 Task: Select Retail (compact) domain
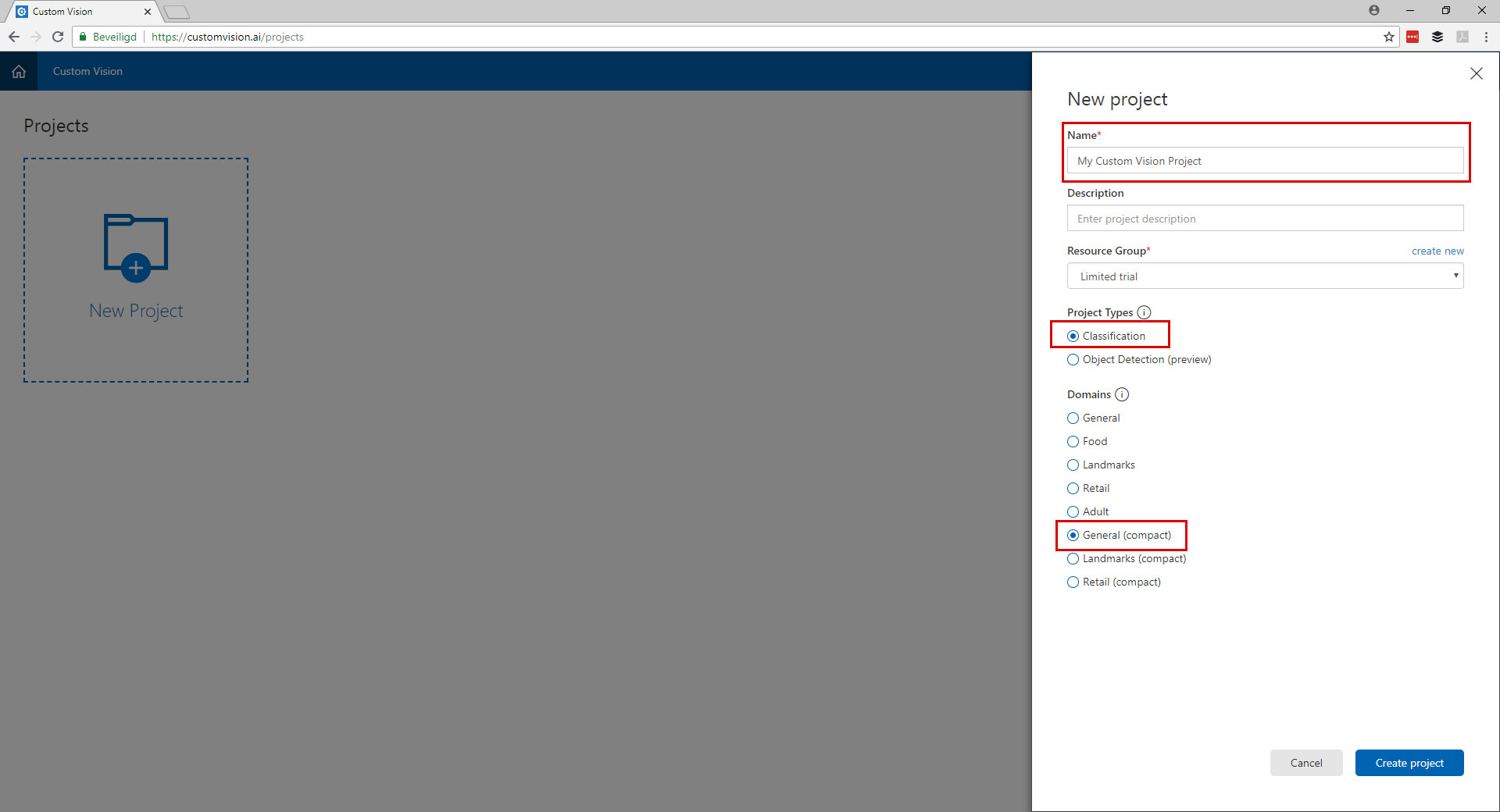click(1073, 582)
